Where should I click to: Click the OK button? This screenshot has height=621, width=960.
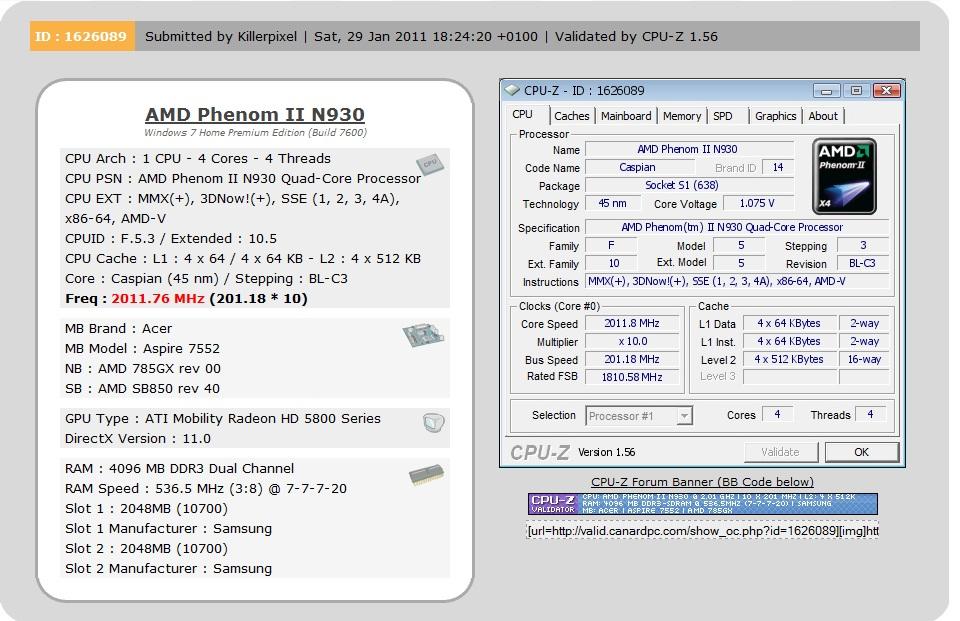[861, 452]
